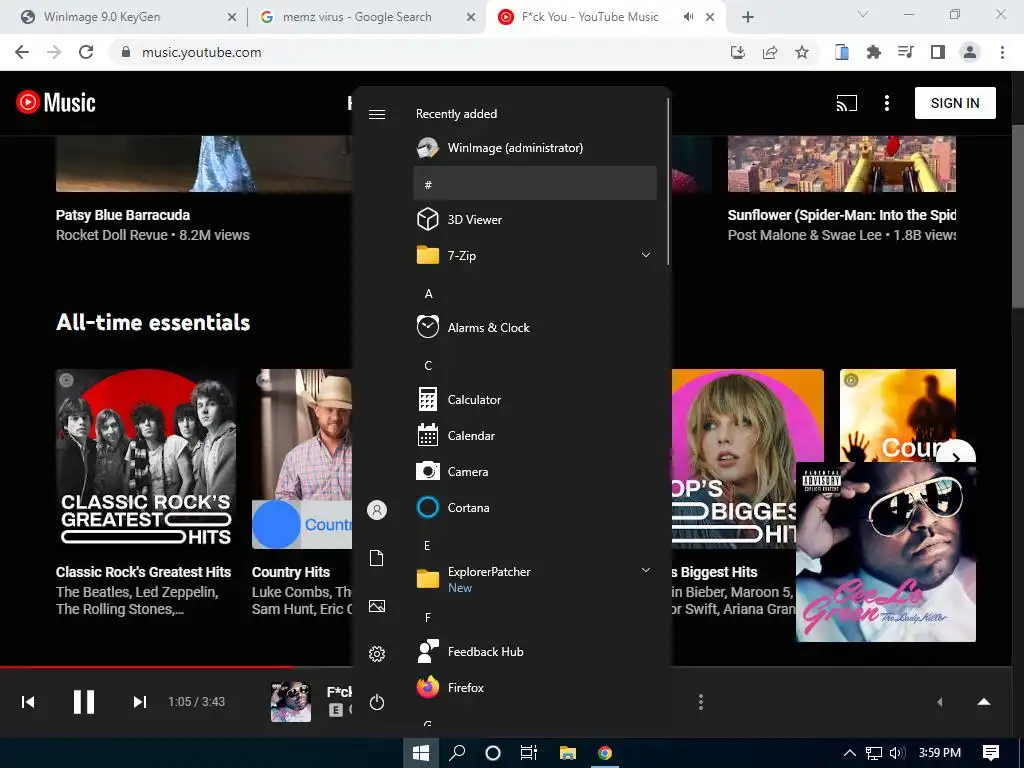Open Chrome tab search dropdown
Image resolution: width=1024 pixels, height=768 pixels.
[862, 14]
